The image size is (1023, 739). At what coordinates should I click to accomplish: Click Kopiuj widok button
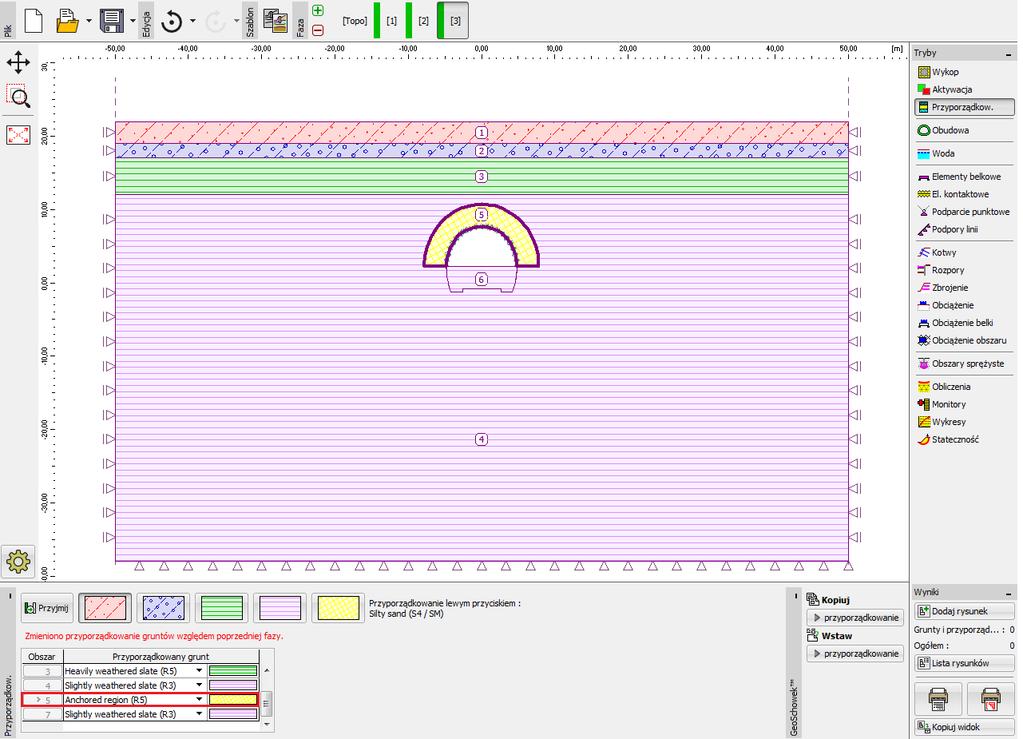[964, 727]
